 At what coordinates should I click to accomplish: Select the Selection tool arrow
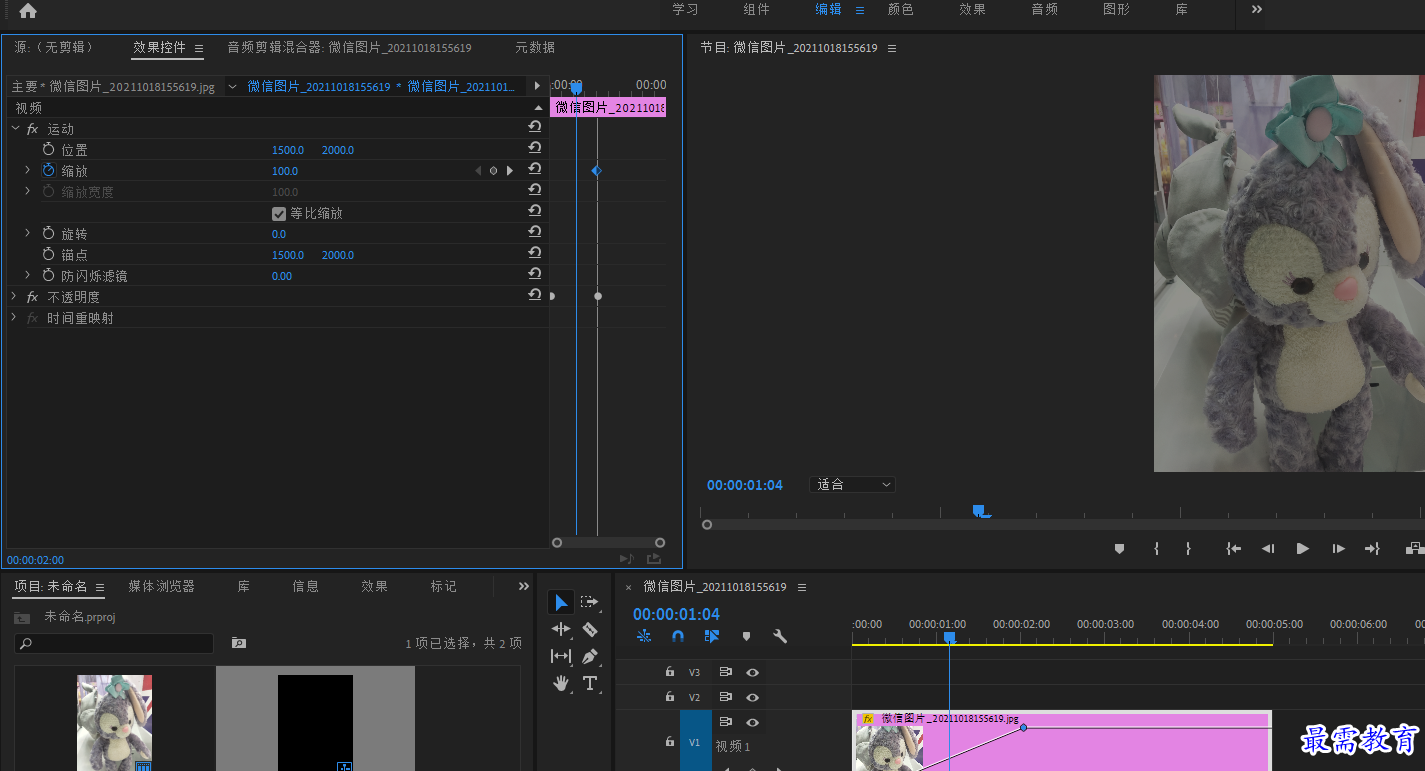click(561, 602)
